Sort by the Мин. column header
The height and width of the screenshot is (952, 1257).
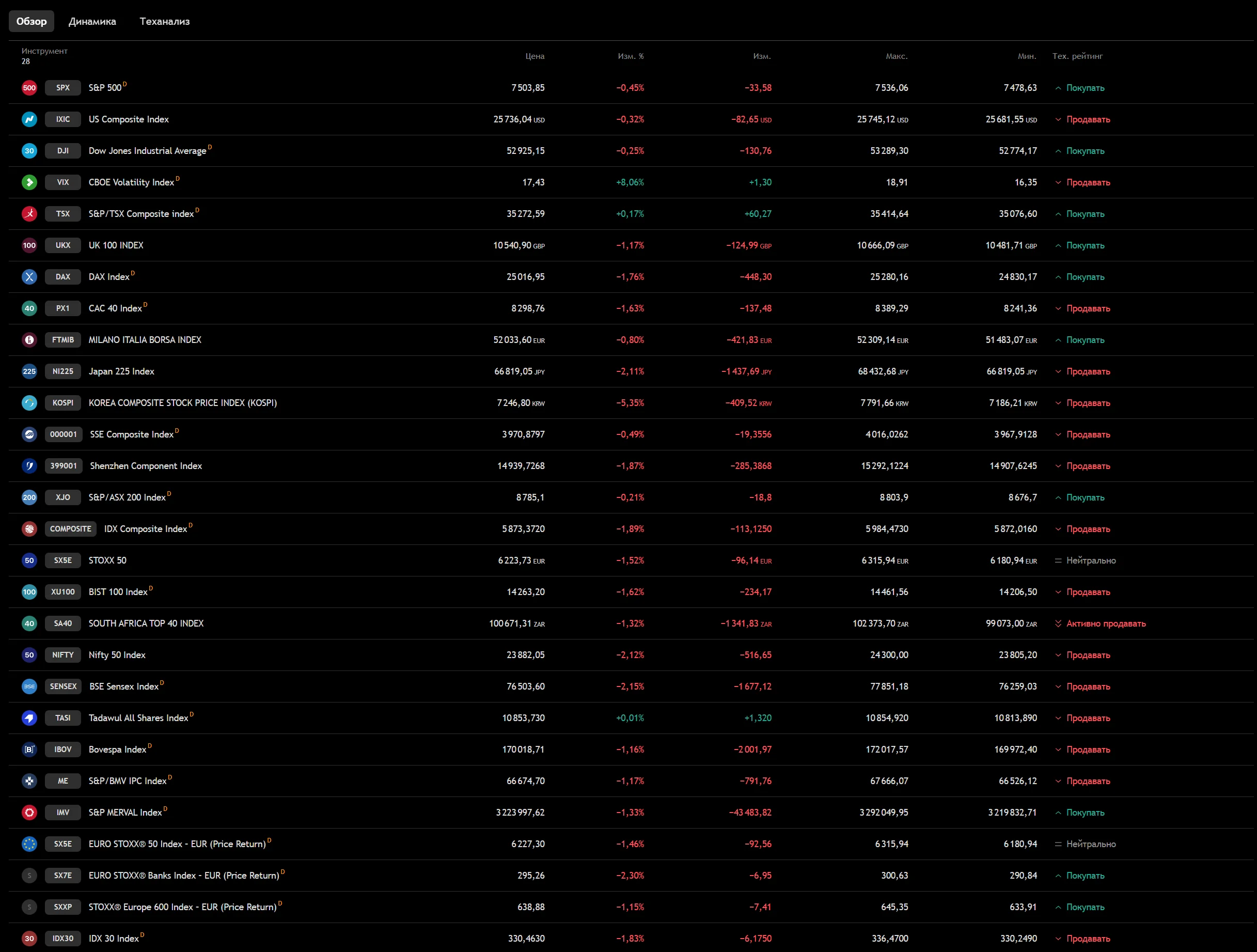point(1027,56)
